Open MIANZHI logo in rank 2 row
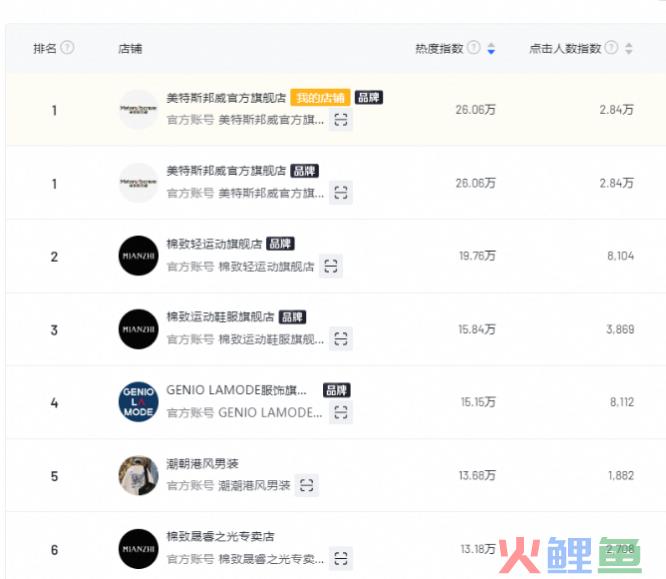Viewport: 666px width, 579px height. tap(138, 256)
